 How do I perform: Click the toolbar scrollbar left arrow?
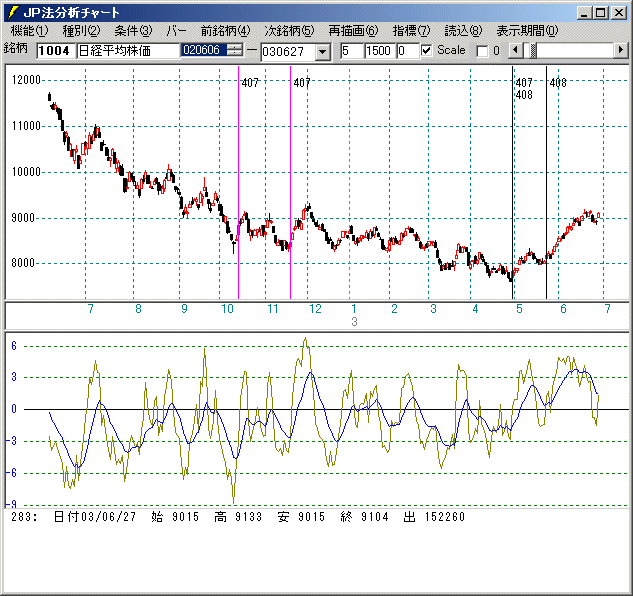(516, 50)
